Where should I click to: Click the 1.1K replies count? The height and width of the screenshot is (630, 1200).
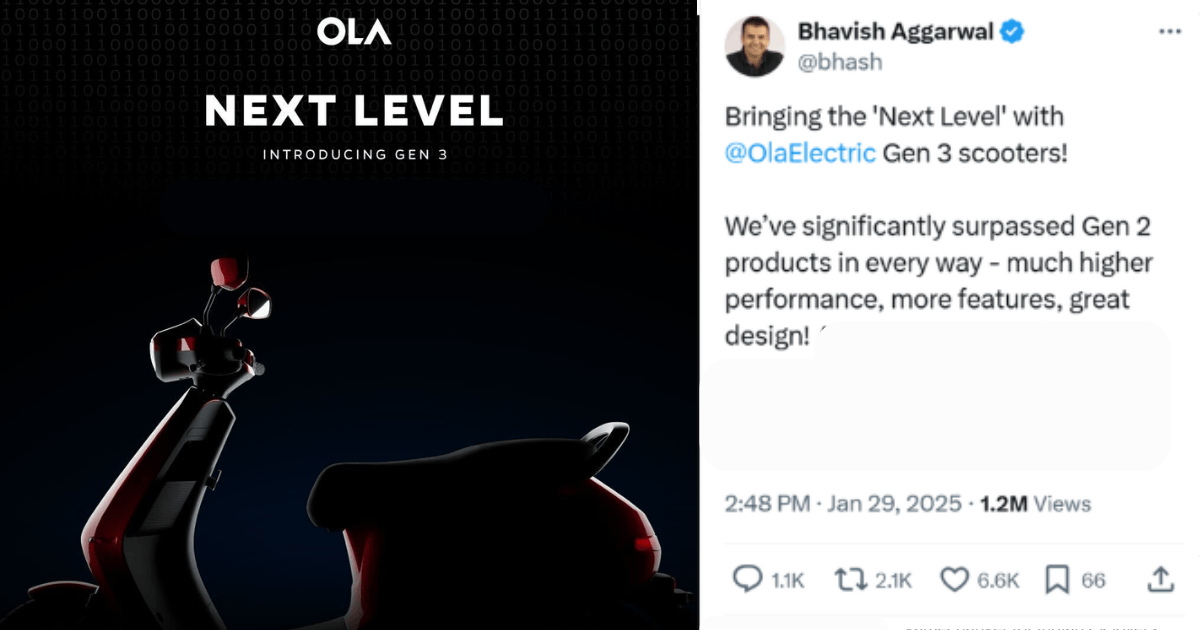tap(788, 579)
